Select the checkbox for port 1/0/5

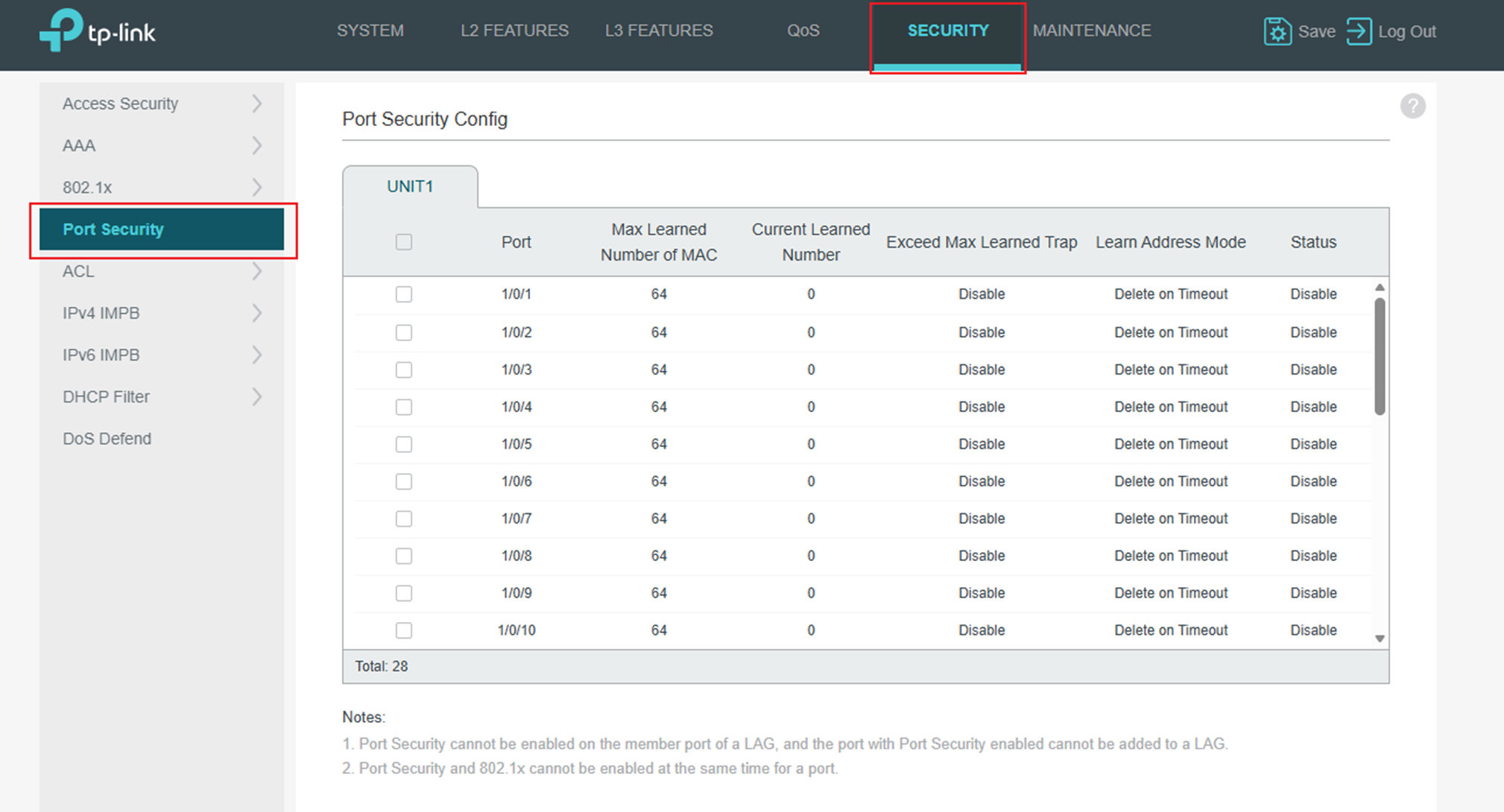(x=403, y=444)
